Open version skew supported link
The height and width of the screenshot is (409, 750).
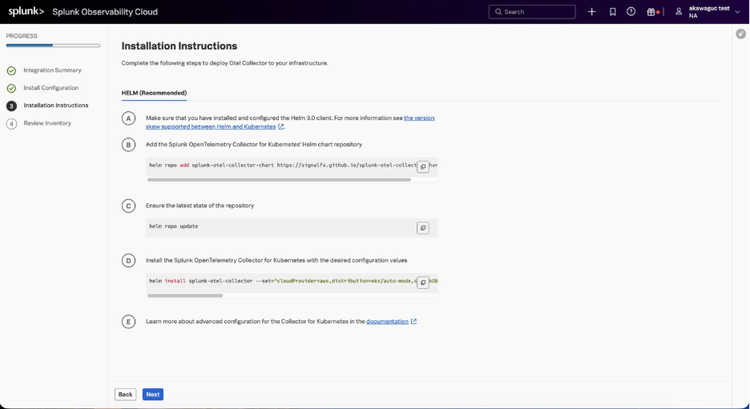pos(290,122)
